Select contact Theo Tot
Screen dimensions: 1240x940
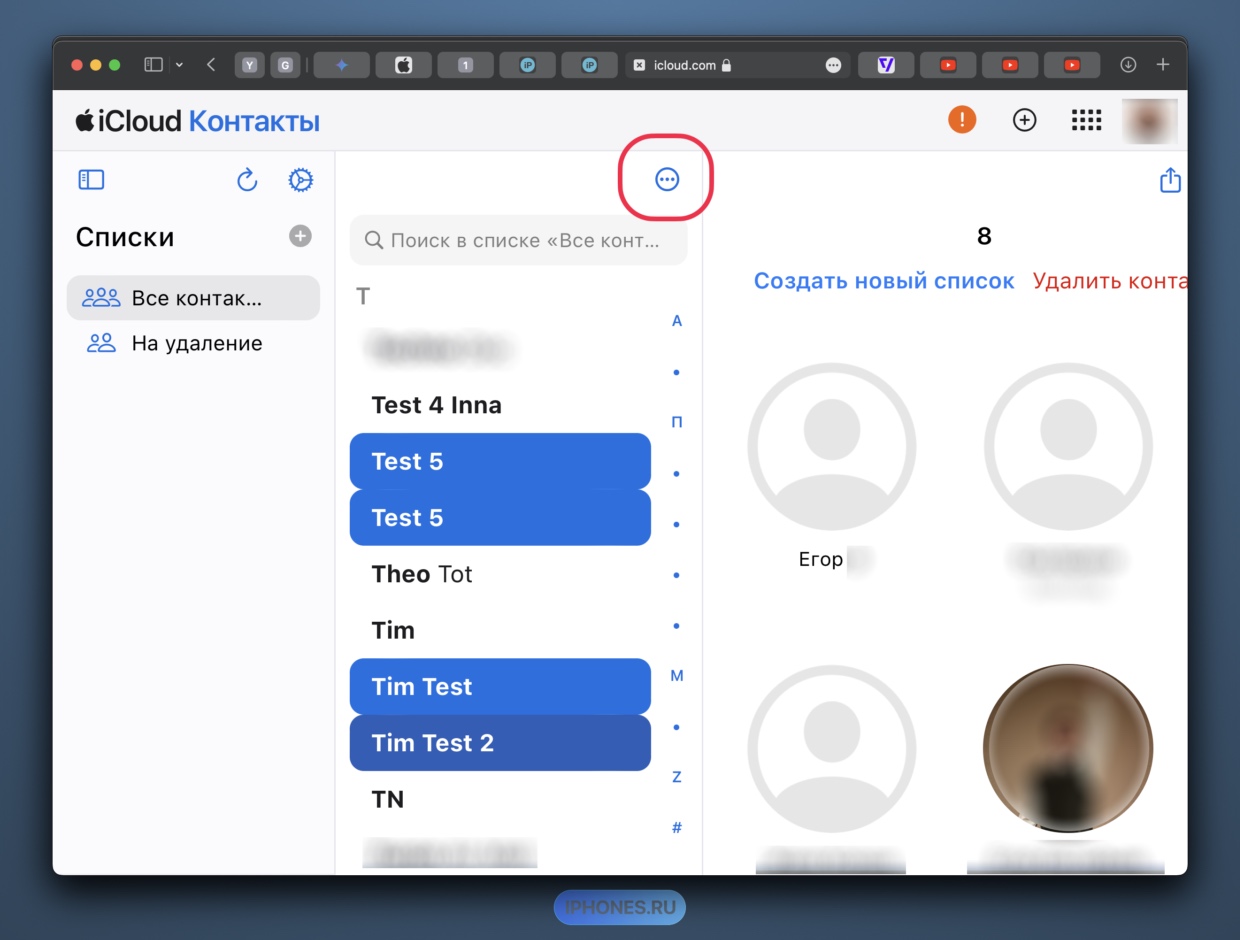pos(500,574)
